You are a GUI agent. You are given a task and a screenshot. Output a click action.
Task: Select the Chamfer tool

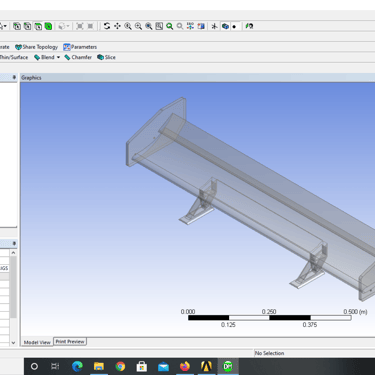pos(78,57)
